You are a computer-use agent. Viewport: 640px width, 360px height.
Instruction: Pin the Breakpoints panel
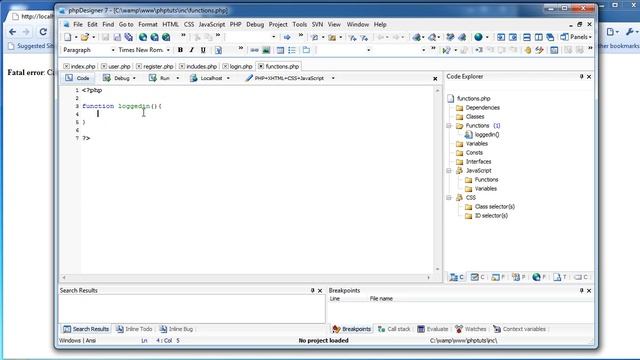582,291
